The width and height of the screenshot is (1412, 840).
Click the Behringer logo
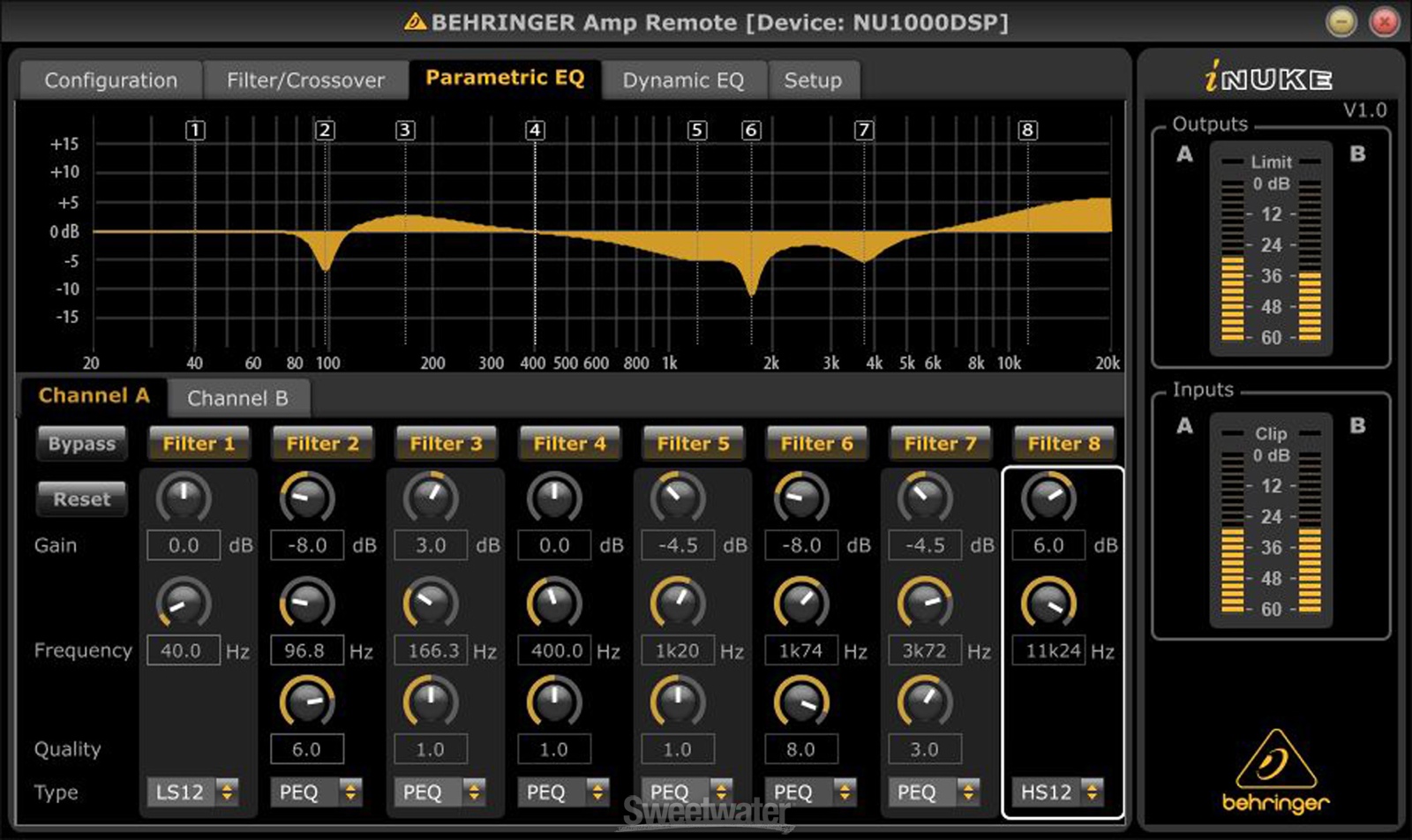coord(1275,770)
